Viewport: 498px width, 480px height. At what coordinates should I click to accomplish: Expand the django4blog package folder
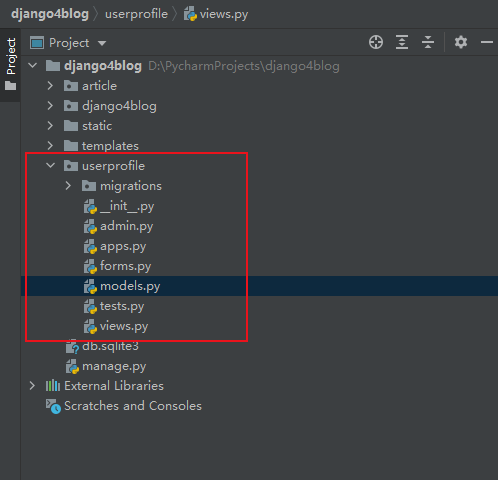tap(50, 106)
